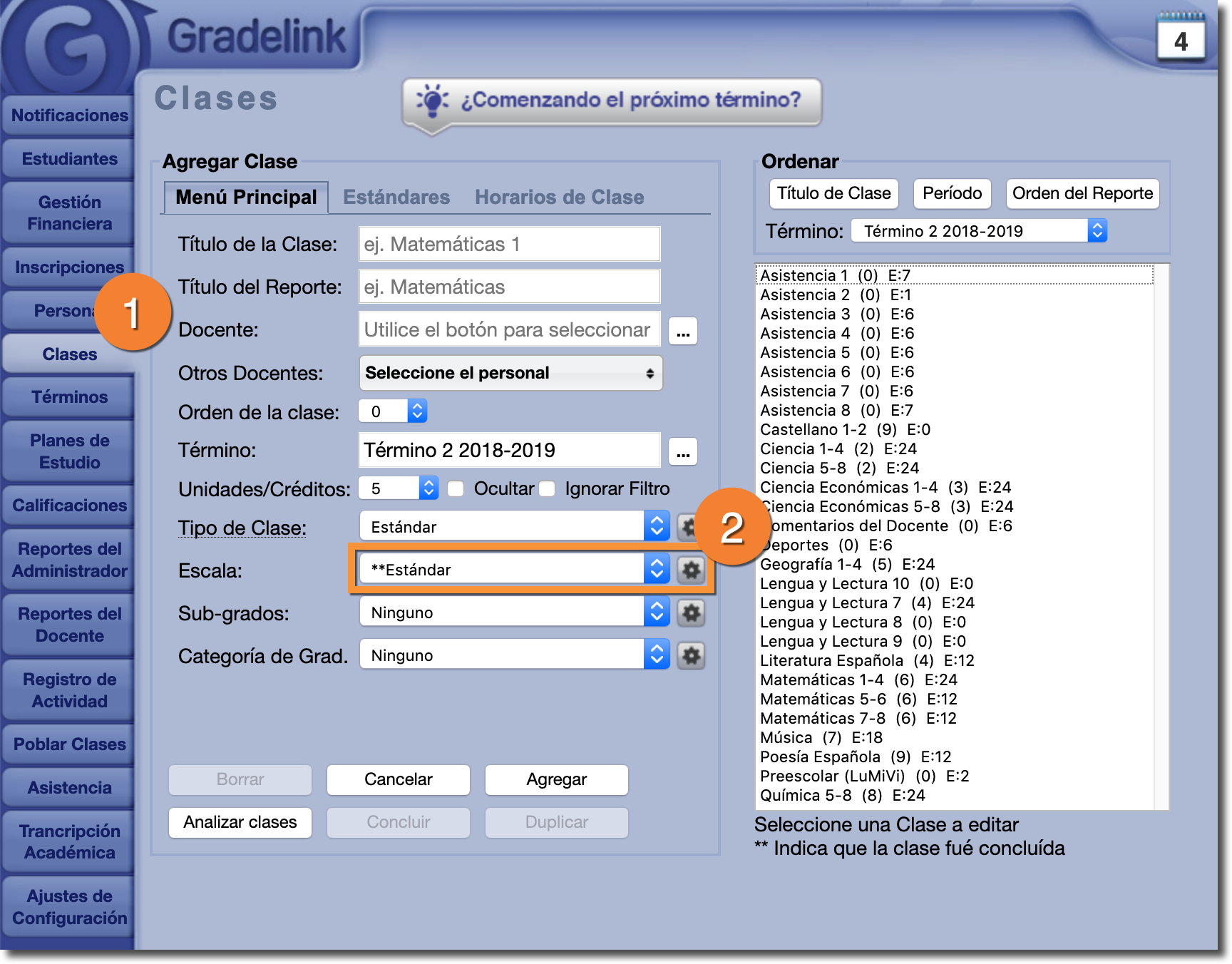Click the calendar icon showing 4
The width and height of the screenshot is (1232, 964).
pos(1181,39)
